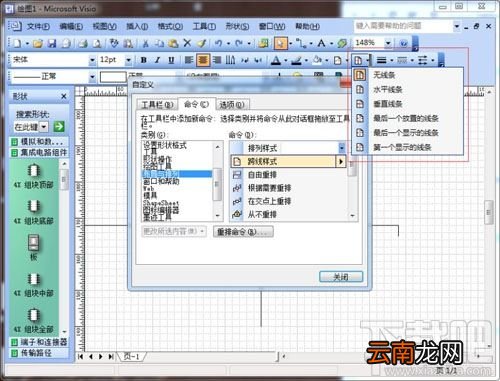Select 无线条 from the dropdown menu
Viewport: 500px width, 381px height.
pos(407,75)
